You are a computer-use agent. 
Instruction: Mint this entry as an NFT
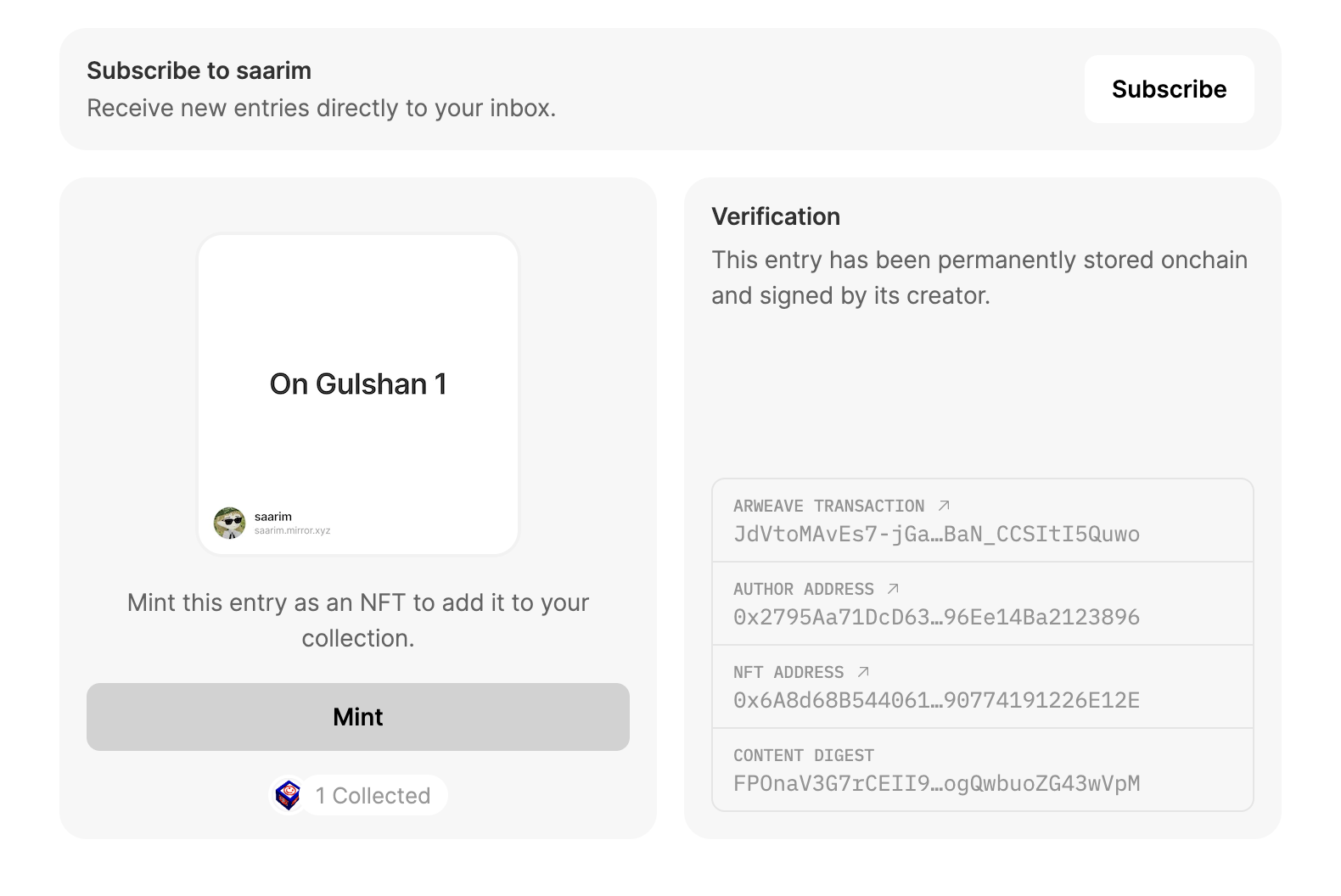tap(357, 717)
